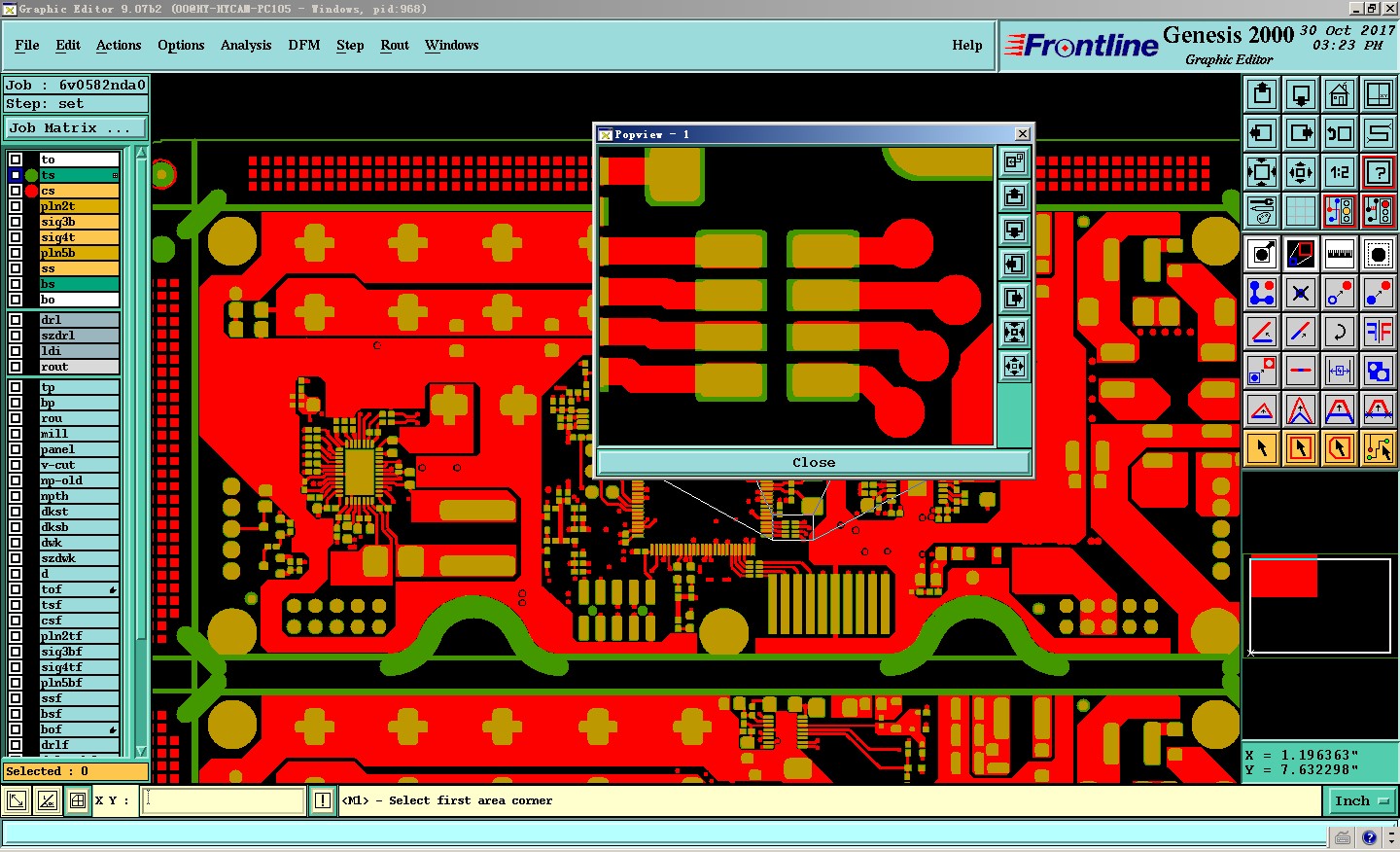The image size is (1400, 852).
Task: Toggle the checkbox for layer bs
Action: 16,284
